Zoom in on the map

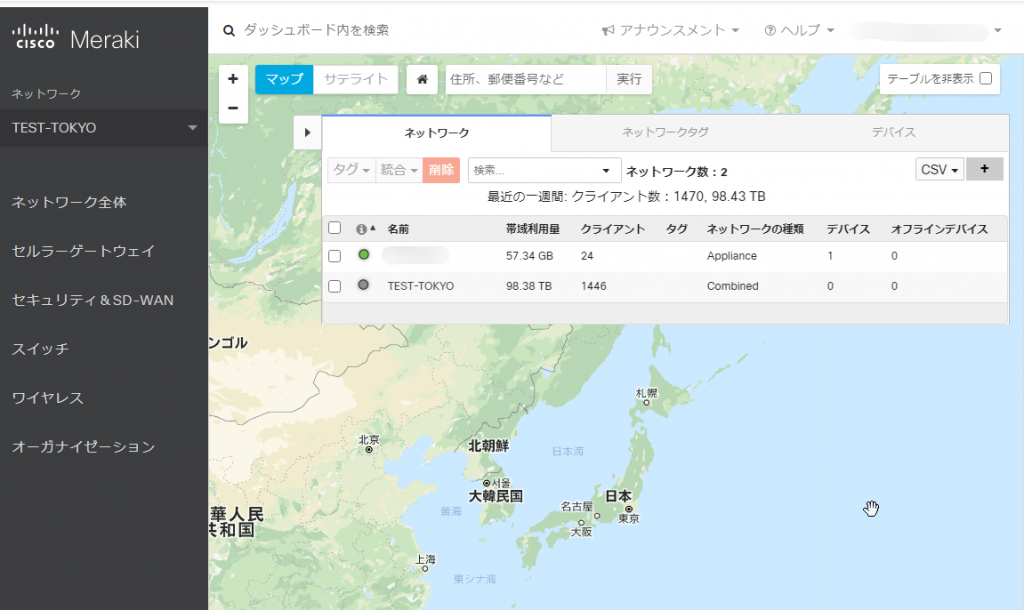click(233, 79)
